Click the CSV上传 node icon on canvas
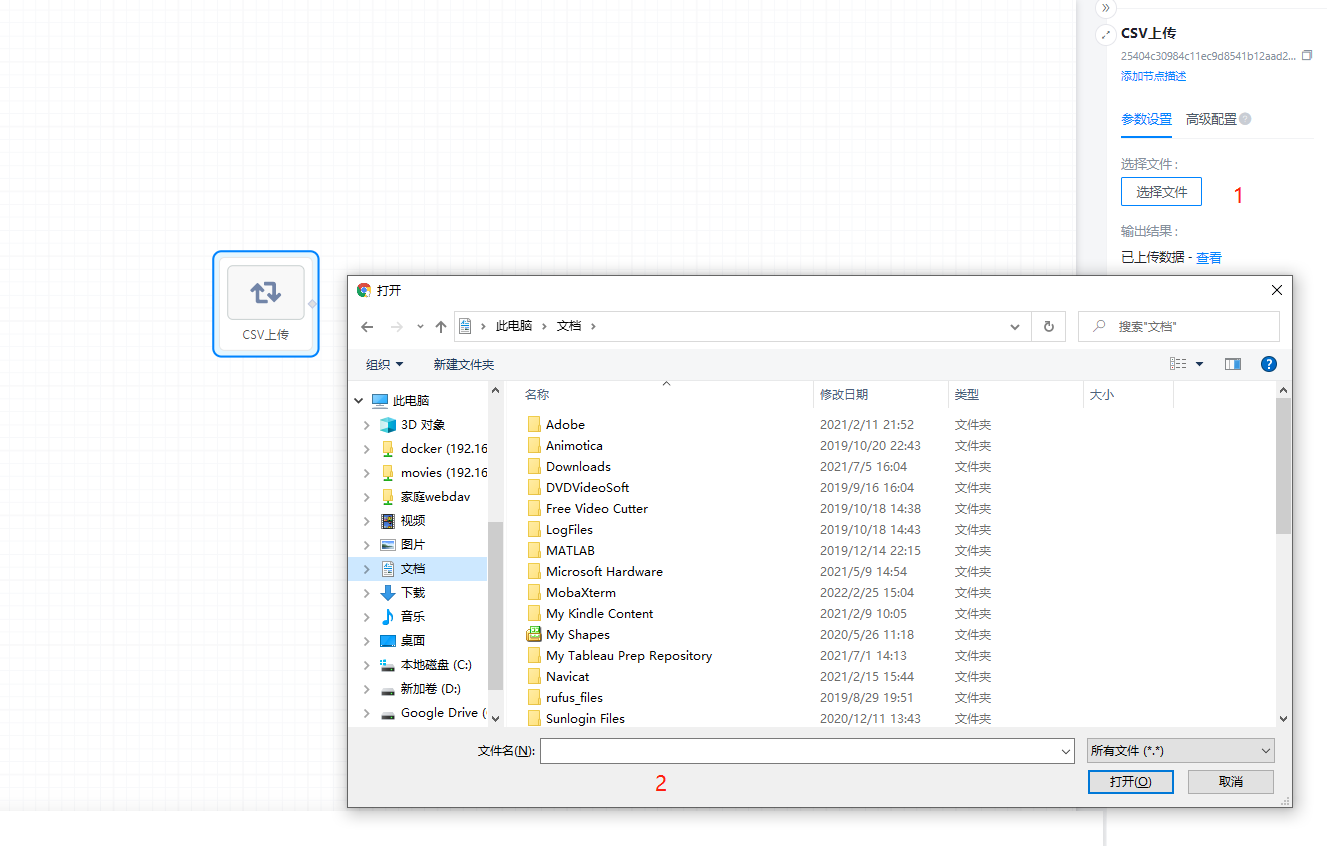 pos(266,293)
